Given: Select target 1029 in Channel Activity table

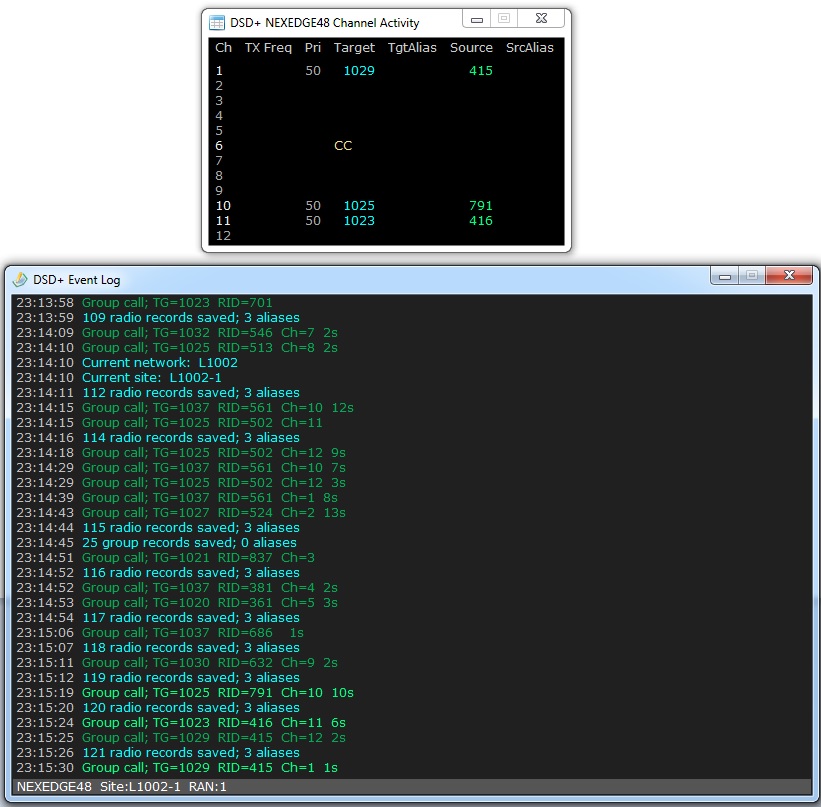Looking at the screenshot, I should 359,71.
